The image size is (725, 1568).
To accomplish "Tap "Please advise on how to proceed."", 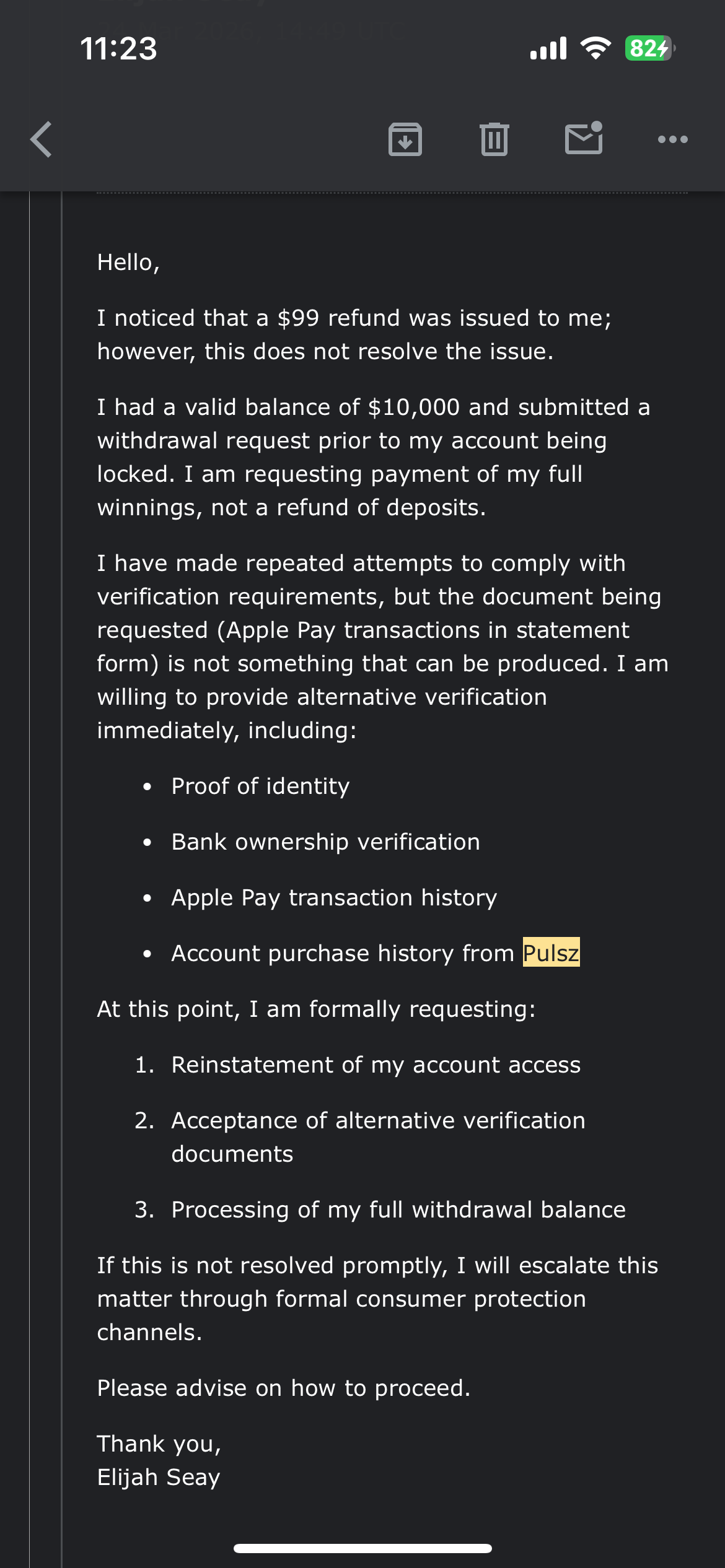I will tap(284, 1388).
